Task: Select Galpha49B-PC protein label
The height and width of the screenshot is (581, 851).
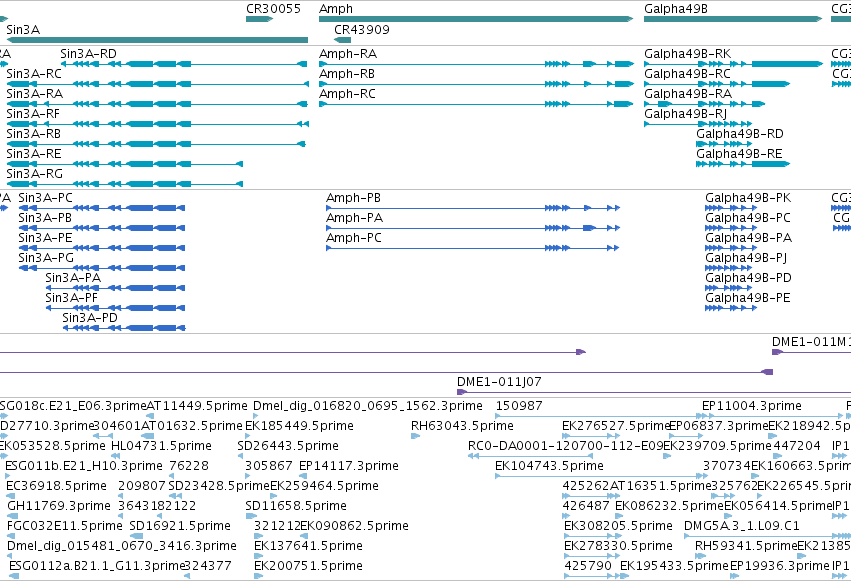Action: click(x=748, y=218)
